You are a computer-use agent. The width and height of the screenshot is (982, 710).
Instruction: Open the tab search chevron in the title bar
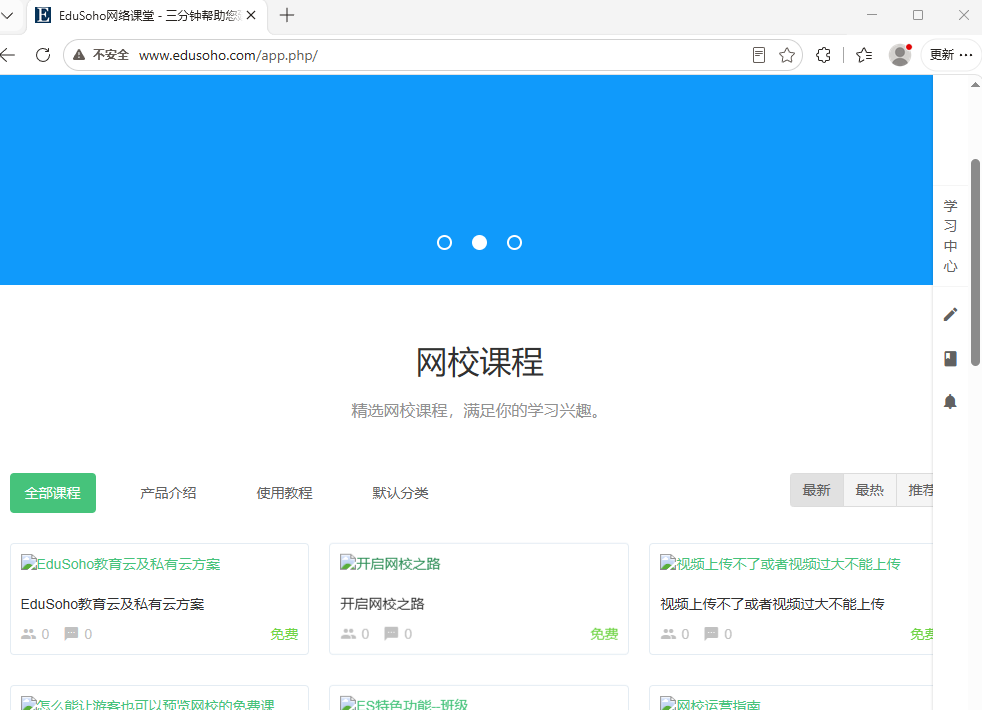click(x=7, y=15)
